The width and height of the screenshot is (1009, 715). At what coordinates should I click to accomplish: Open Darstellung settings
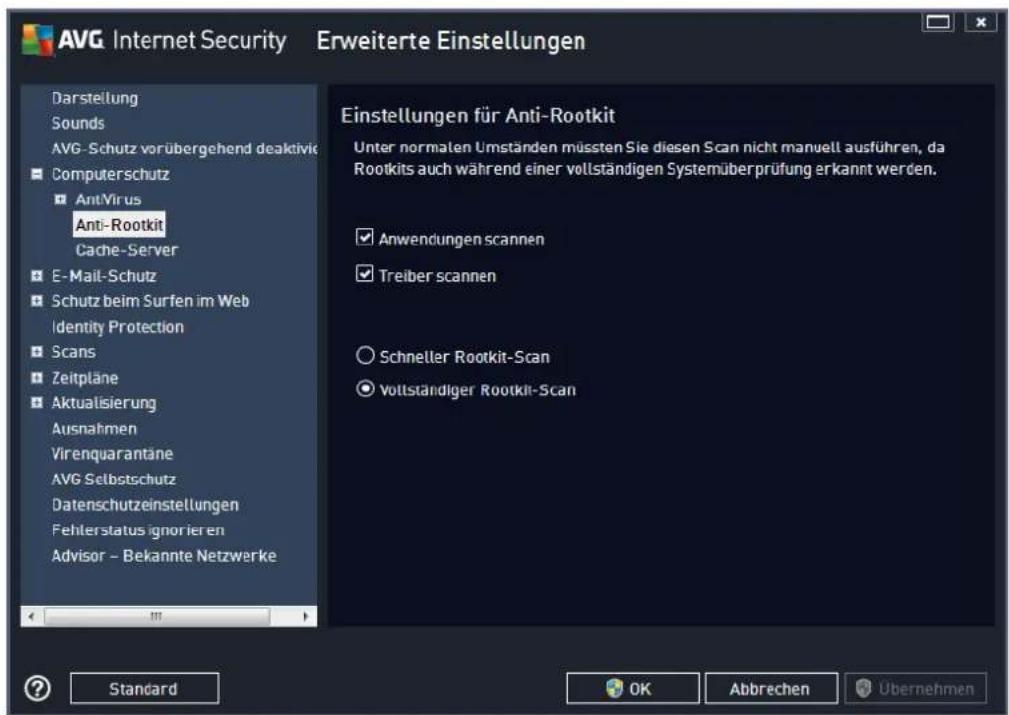click(95, 98)
